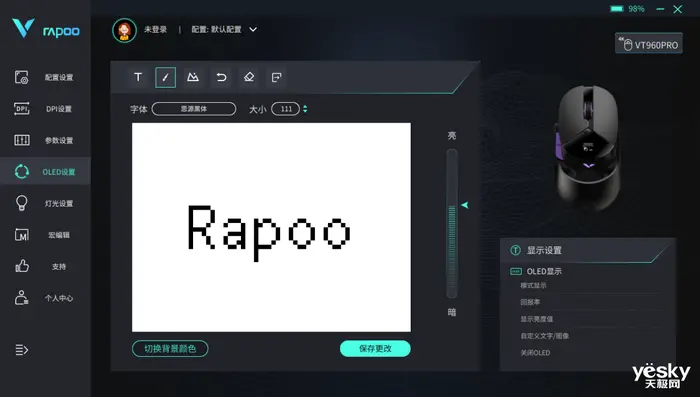Click the 显示亮度值 entry
Image resolution: width=700 pixels, height=397 pixels.
[x=537, y=319]
